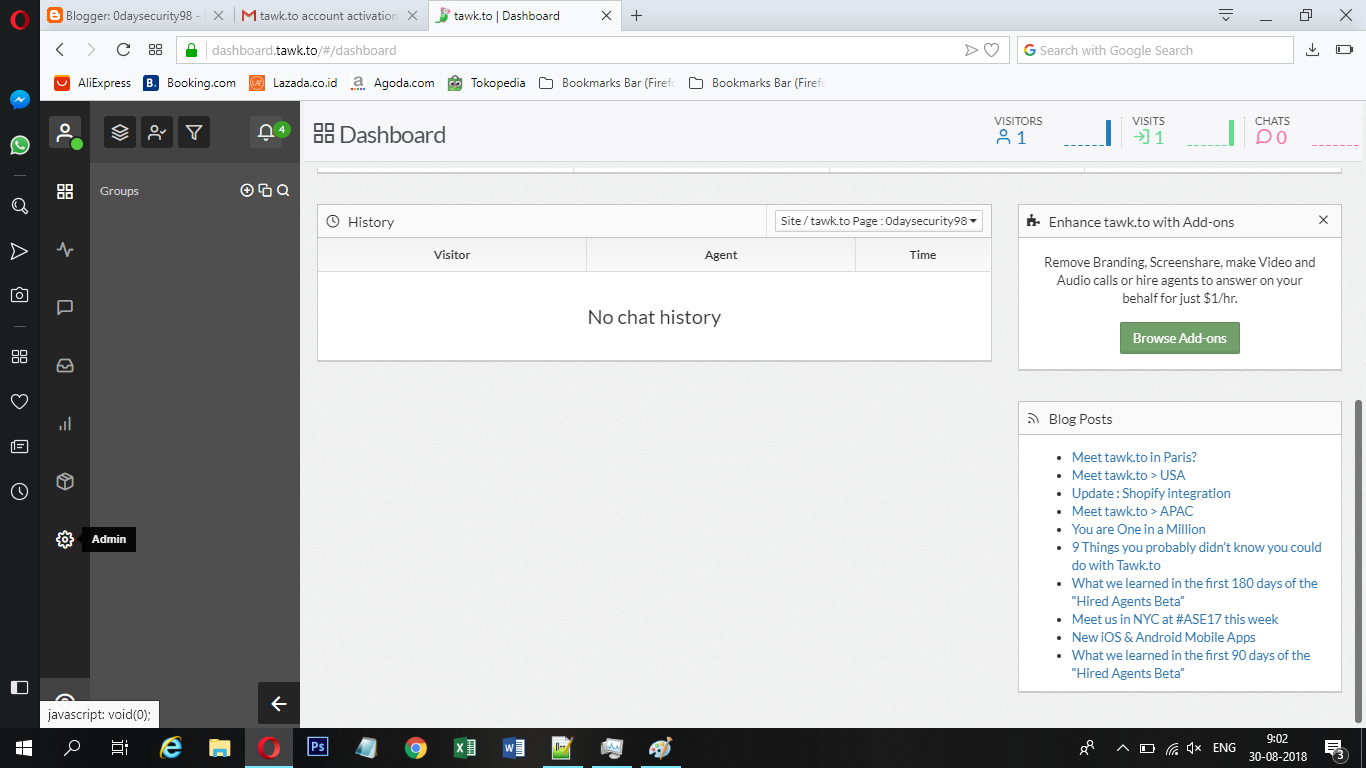The width and height of the screenshot is (1366, 768).
Task: Open the Add-ons cube sidebar icon
Action: [x=65, y=481]
